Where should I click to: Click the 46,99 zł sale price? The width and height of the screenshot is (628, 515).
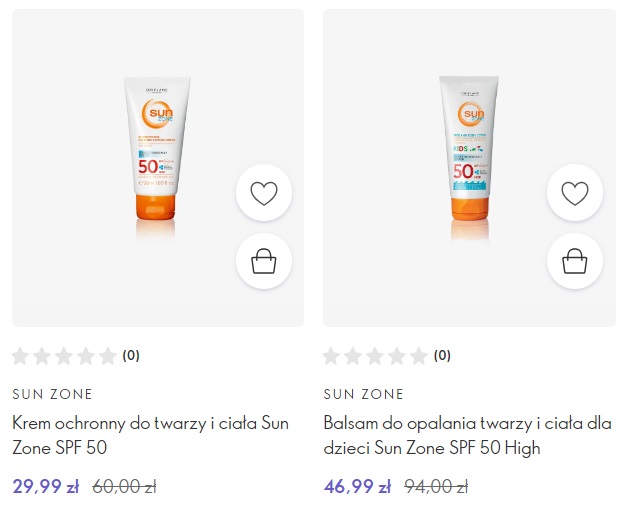point(357,487)
